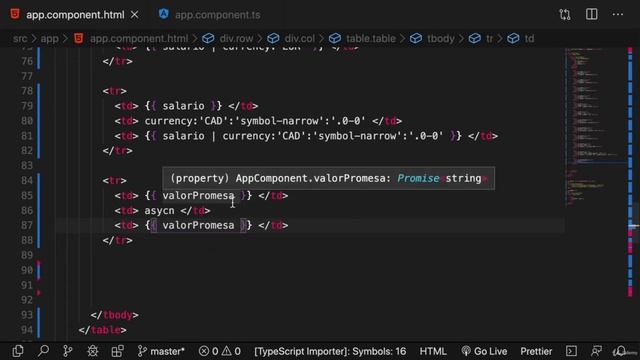Screen dimensions: 640x360
Task: Close the app.component.html tab
Action: [134, 15]
